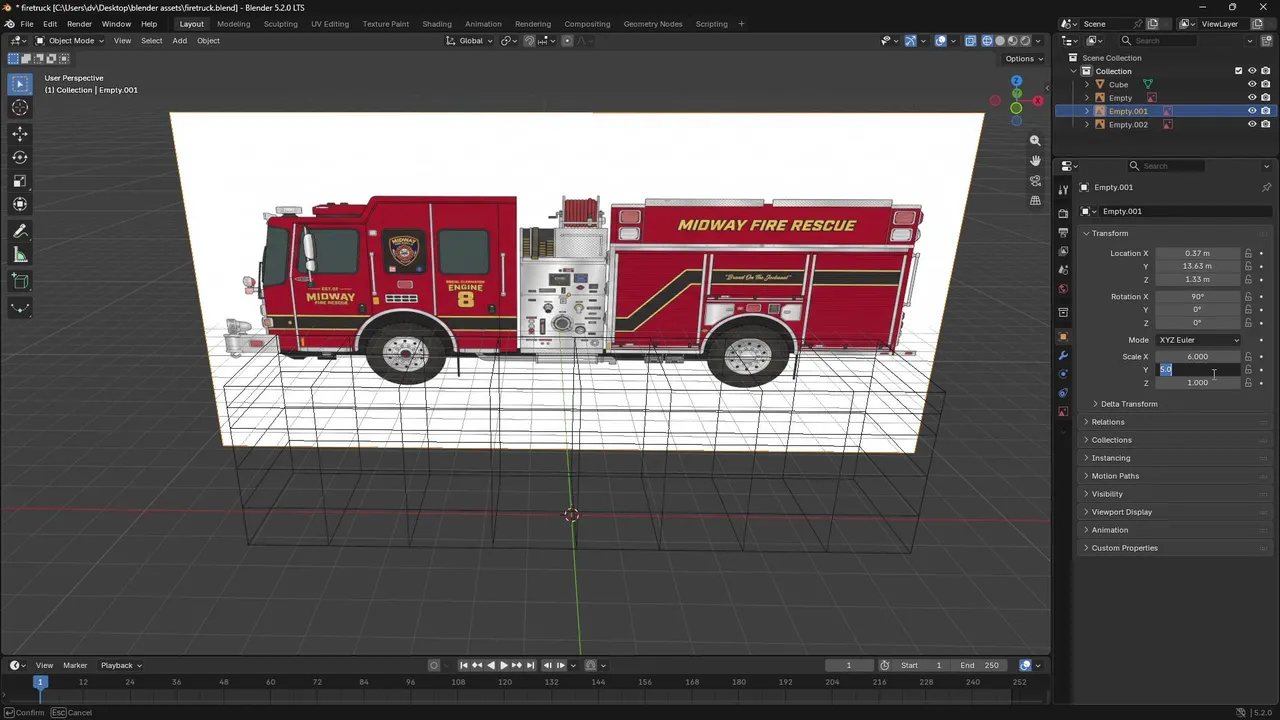The width and height of the screenshot is (1280, 720).
Task: Lock the Rotation X value
Action: pos(1248,297)
